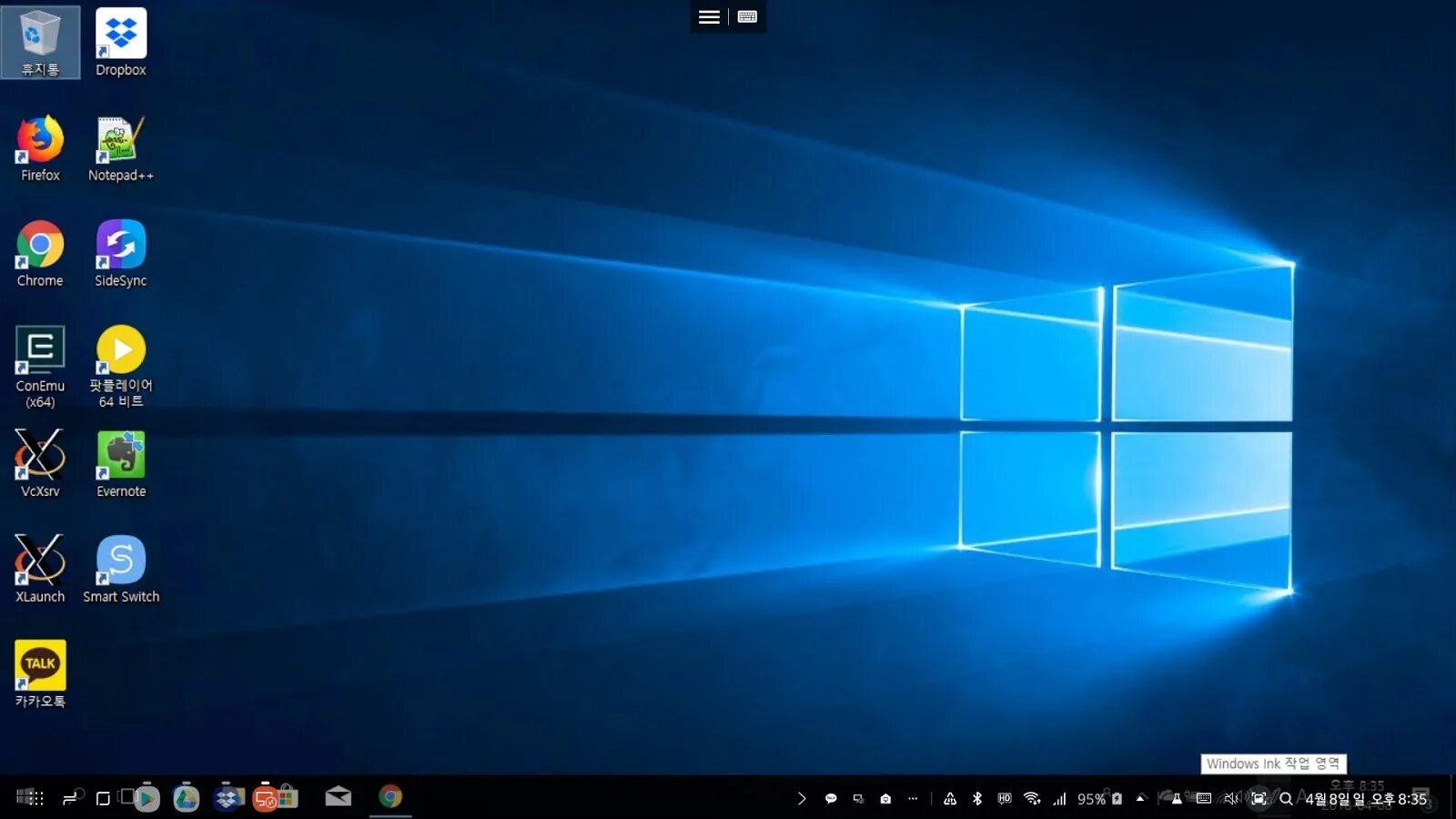Open the three-dot overflow in the tray

[x=913, y=798]
